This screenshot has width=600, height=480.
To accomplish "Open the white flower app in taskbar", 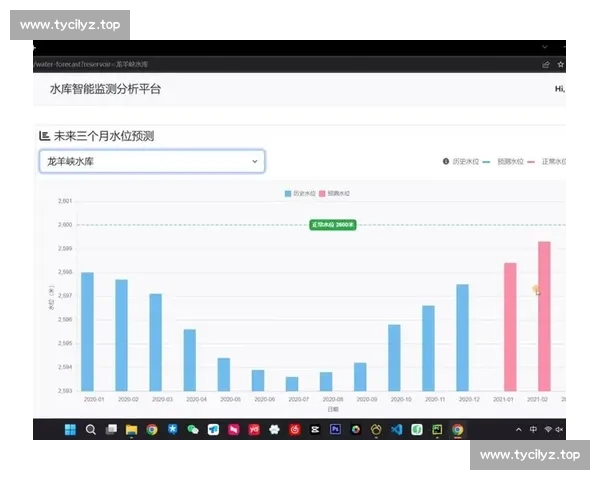I will pos(274,429).
